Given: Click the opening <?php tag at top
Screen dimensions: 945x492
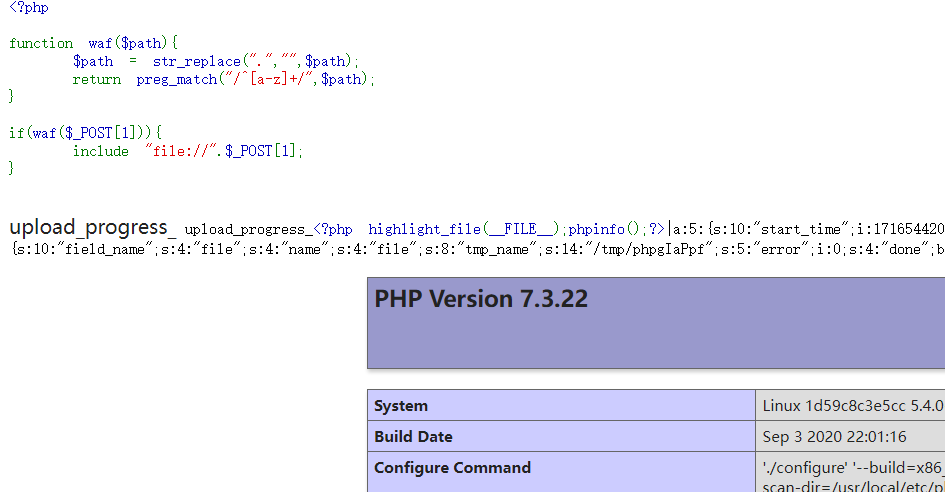Looking at the screenshot, I should click(x=28, y=8).
